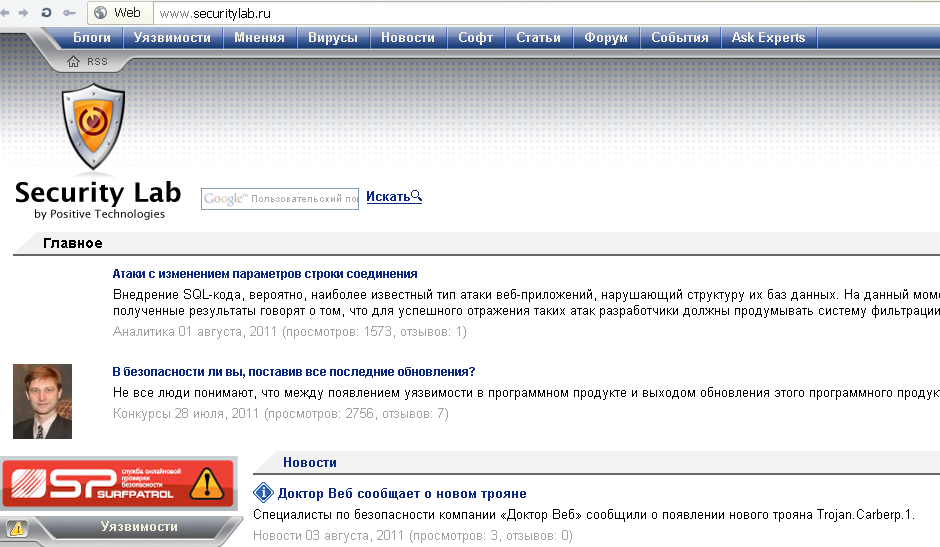Image resolution: width=940 pixels, height=547 pixels.
Task: Click the by Positive Technologies tagline
Action: click(100, 214)
